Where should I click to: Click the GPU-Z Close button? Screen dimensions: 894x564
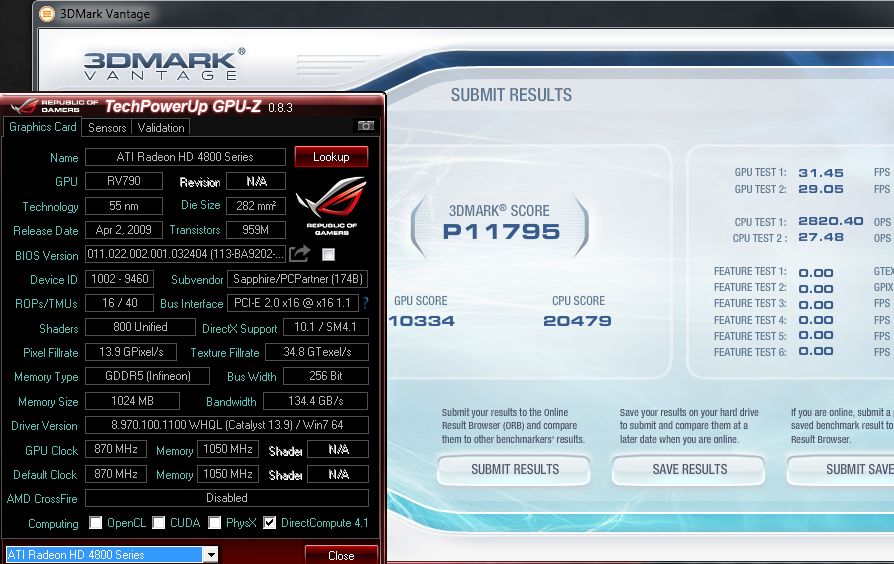[341, 555]
